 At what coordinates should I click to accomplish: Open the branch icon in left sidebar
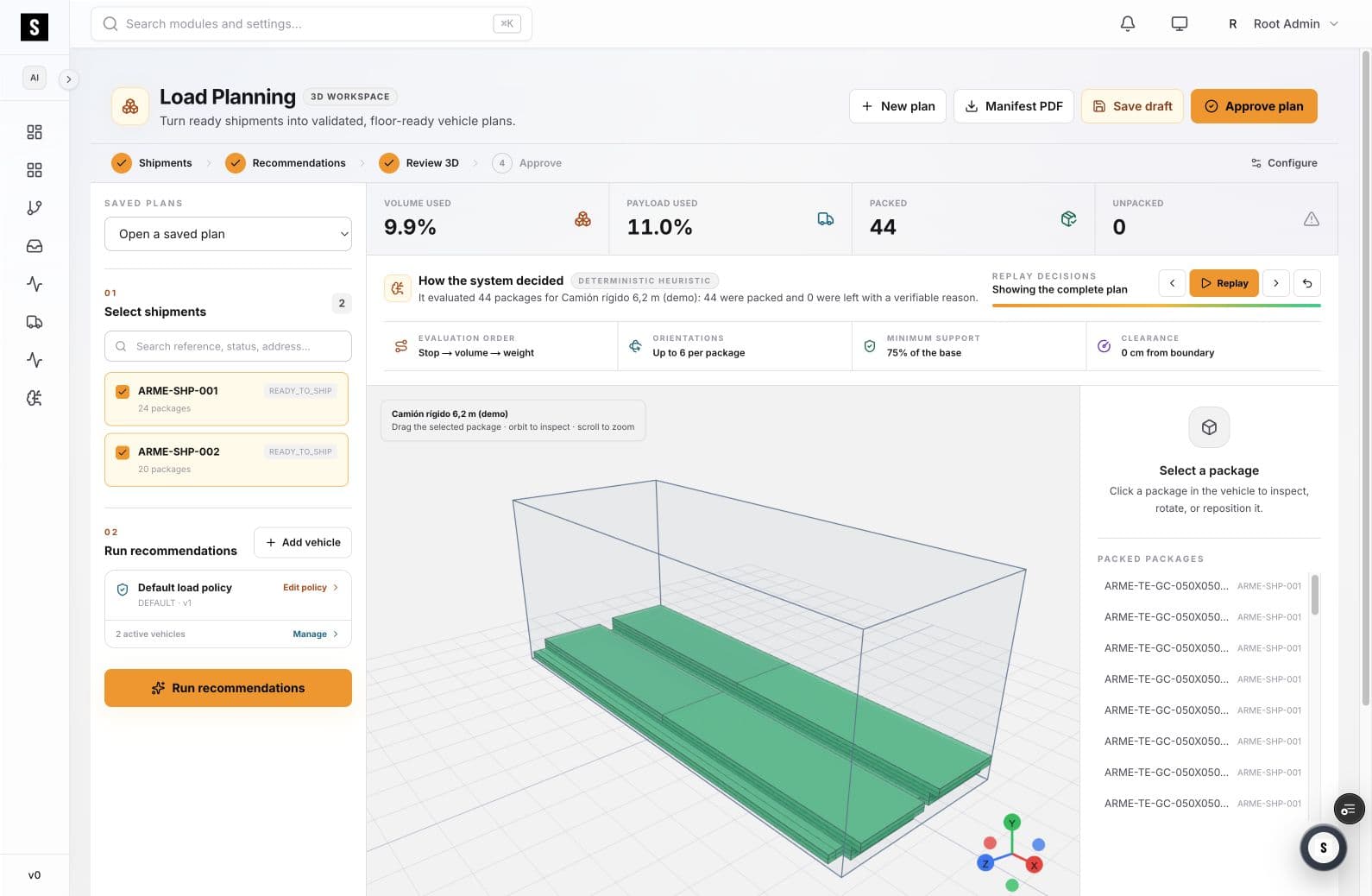coord(35,208)
